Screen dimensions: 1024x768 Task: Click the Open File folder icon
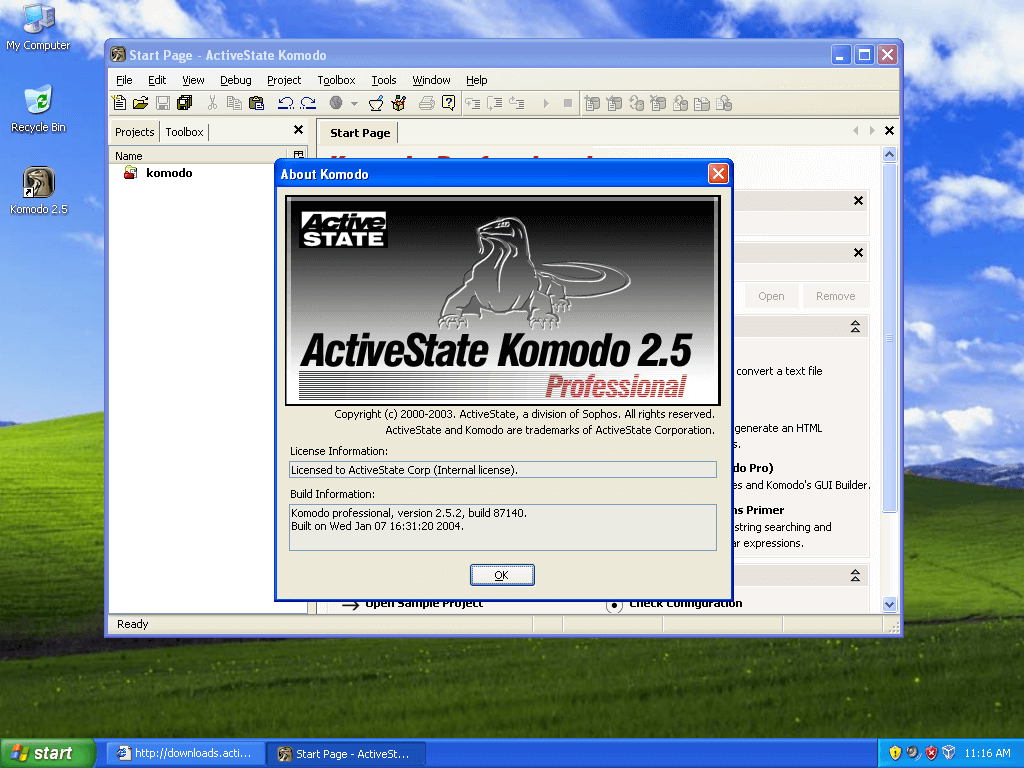pos(140,103)
